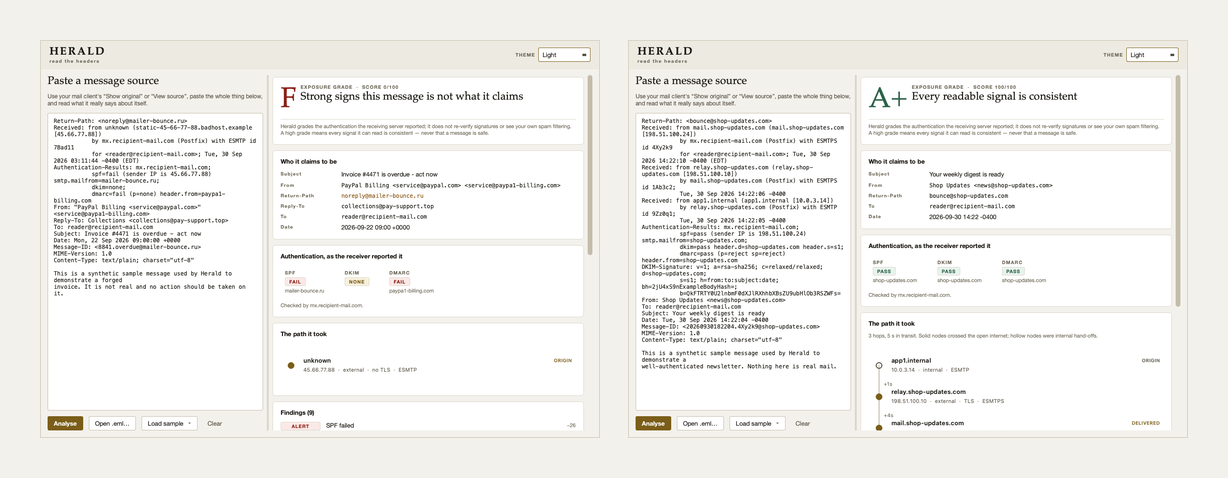
Task: Click Analyse in the left window
Action: tap(65, 423)
